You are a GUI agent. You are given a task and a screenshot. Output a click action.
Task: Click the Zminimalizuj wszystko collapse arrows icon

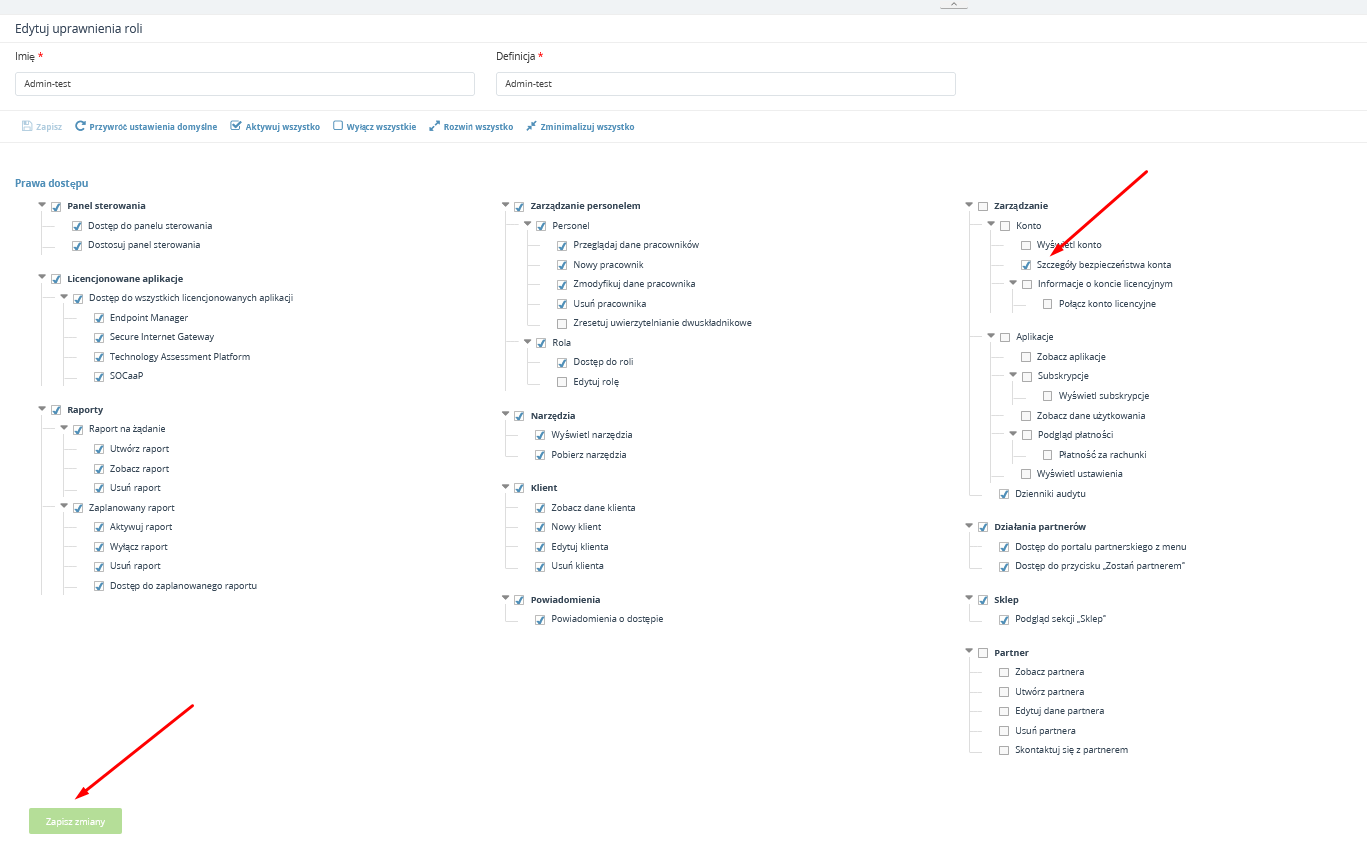click(x=531, y=127)
